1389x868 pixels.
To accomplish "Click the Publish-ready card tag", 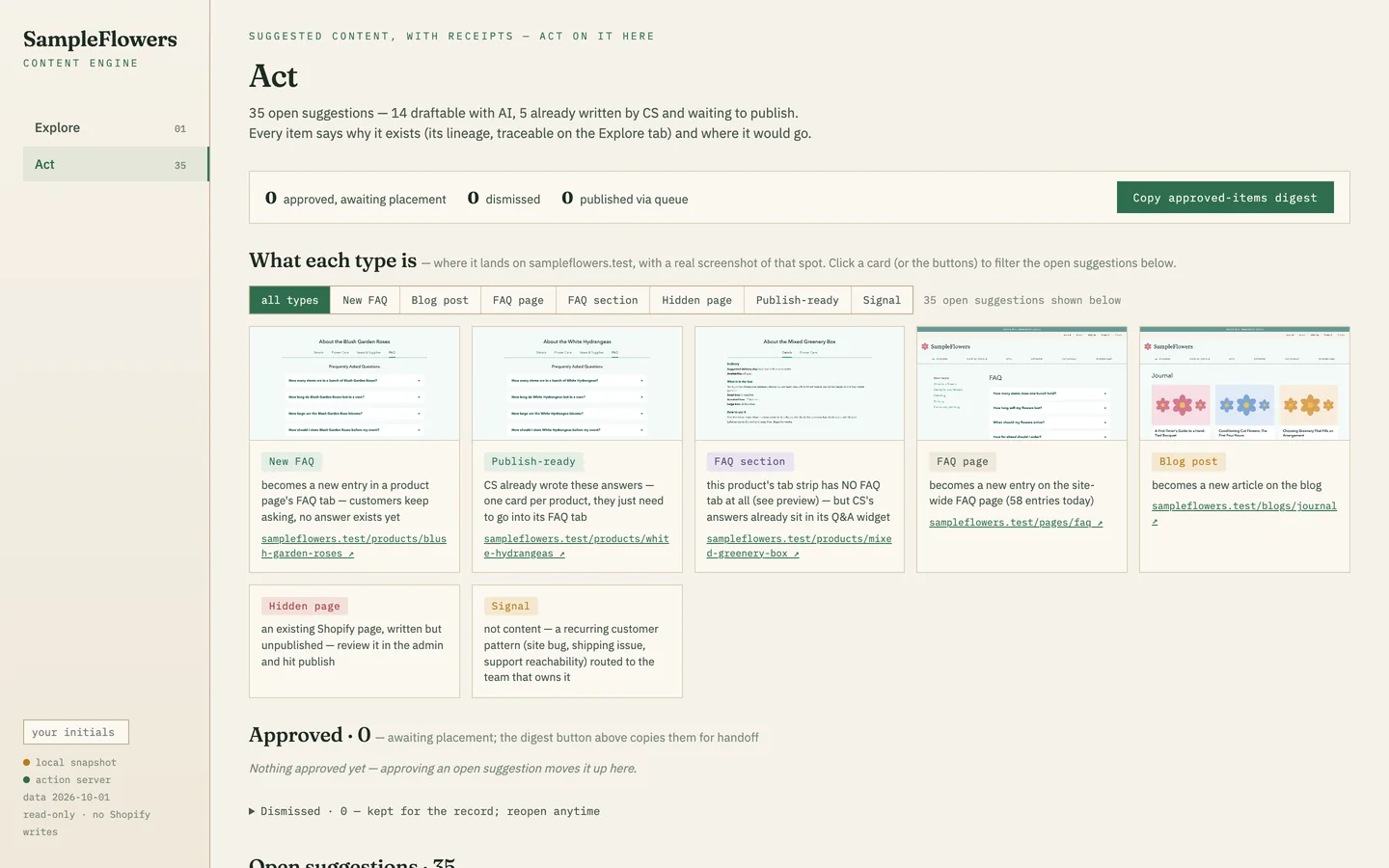I will pyautogui.click(x=533, y=462).
